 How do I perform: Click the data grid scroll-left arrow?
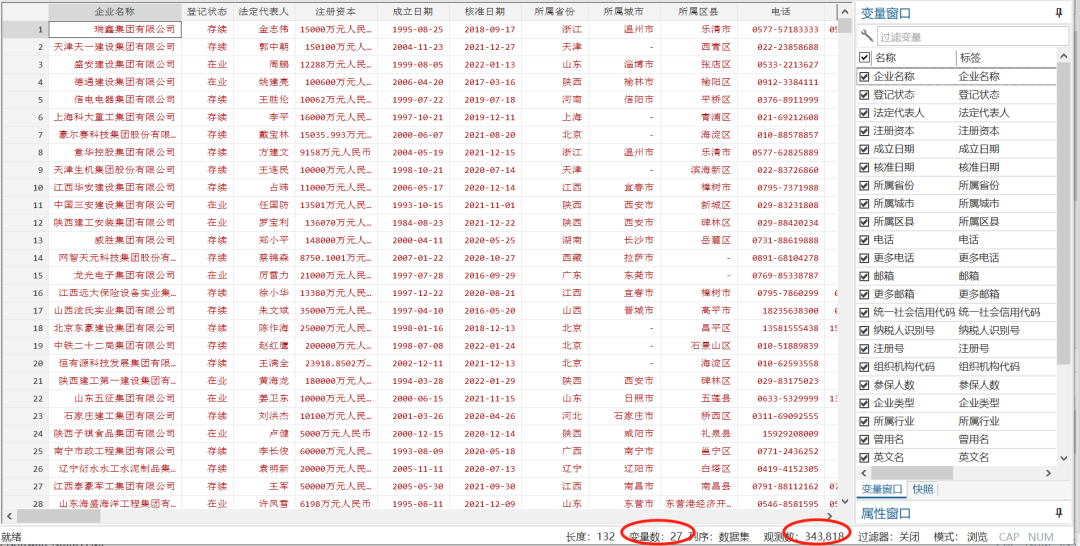8,516
